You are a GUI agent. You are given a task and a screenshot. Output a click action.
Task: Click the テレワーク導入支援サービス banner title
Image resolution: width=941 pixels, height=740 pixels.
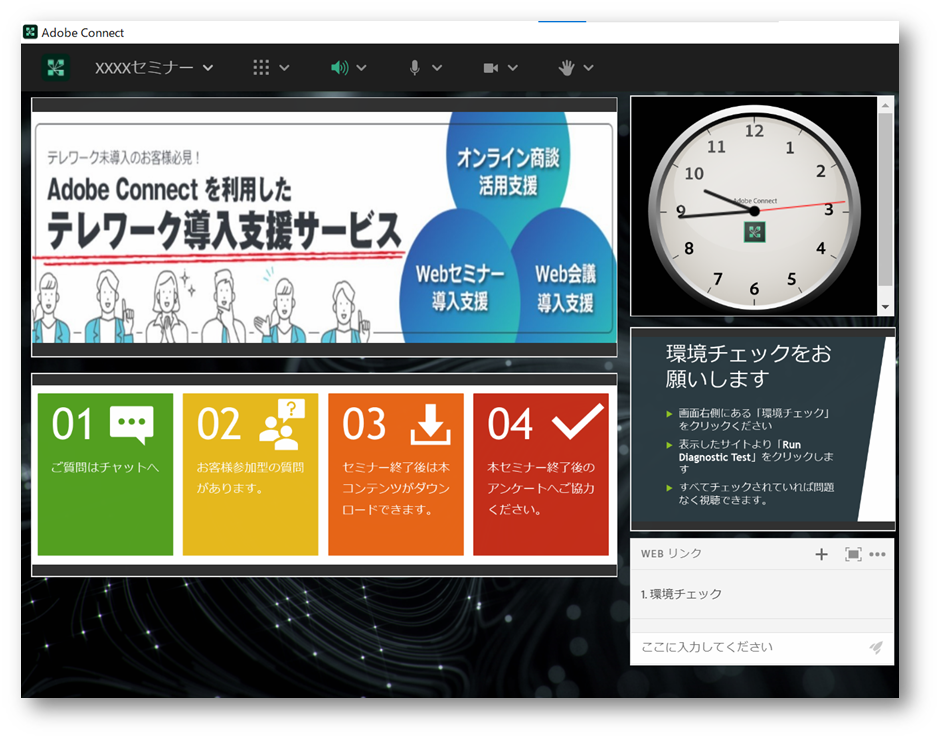point(224,231)
